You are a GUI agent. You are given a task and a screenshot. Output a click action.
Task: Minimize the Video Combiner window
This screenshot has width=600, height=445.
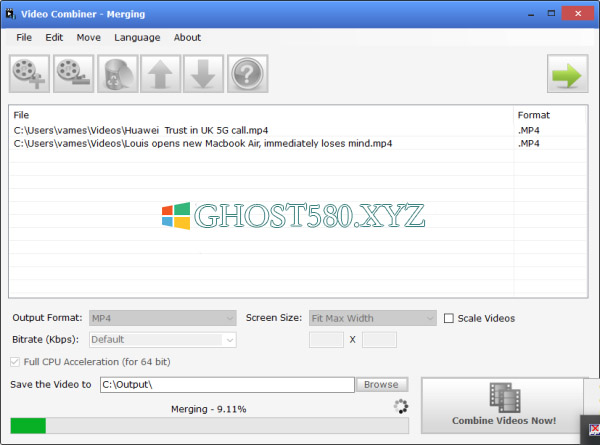(531, 14)
